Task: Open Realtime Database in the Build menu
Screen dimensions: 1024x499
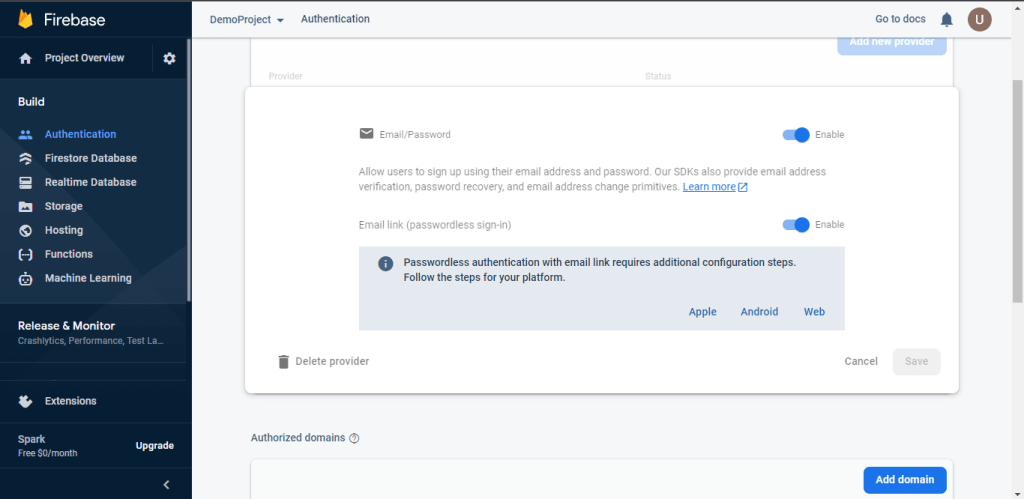Action: [91, 182]
